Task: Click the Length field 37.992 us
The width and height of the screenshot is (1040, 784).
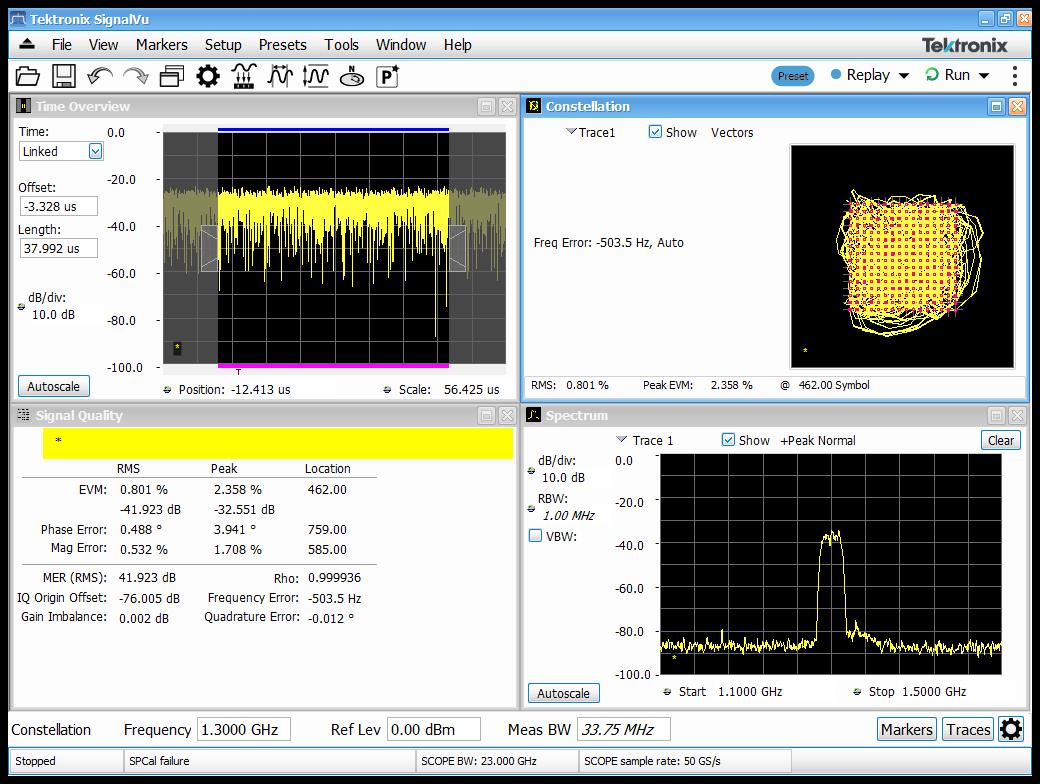Action: [58, 249]
